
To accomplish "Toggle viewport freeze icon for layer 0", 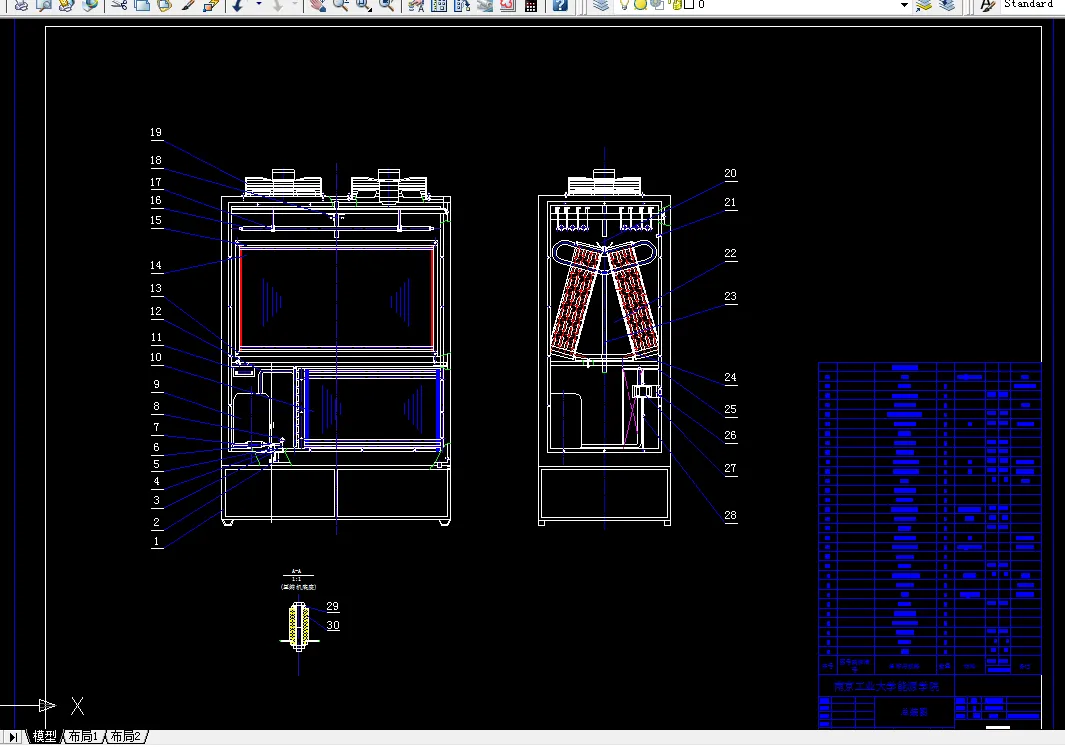I will pos(656,4).
